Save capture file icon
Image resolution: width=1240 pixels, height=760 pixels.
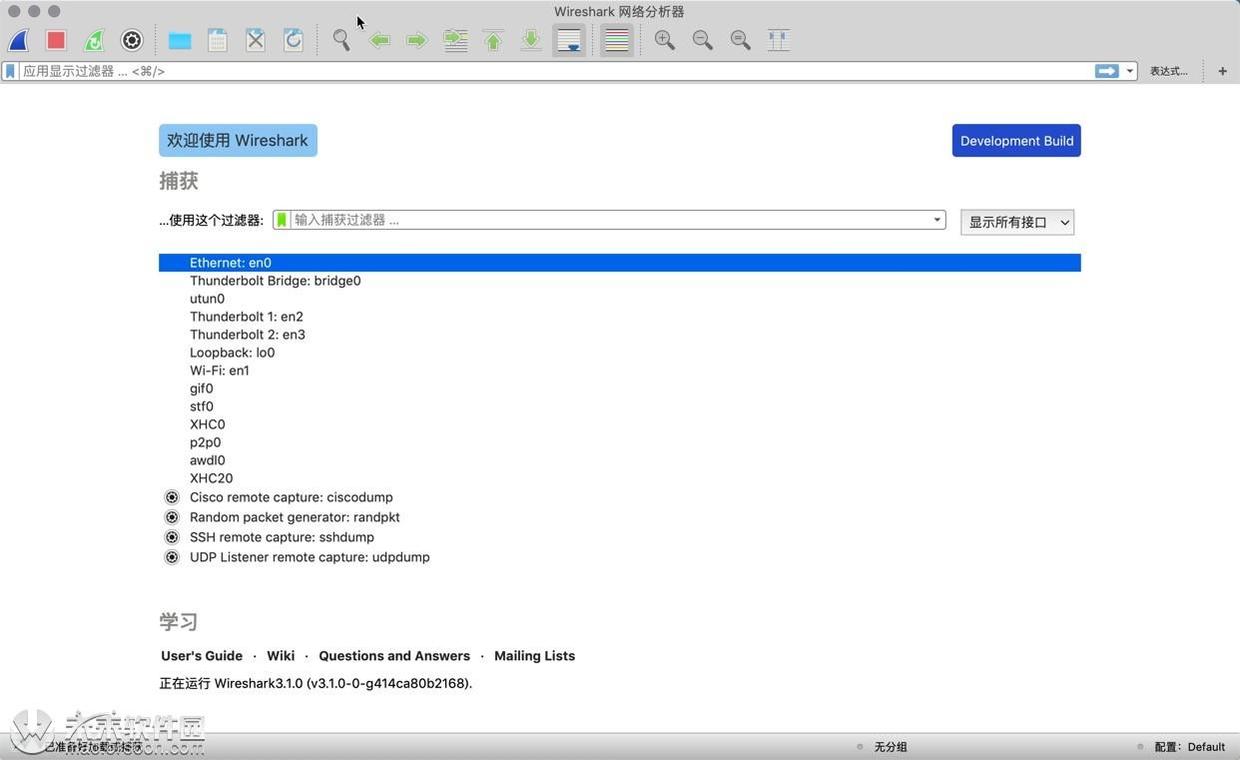pos(218,41)
